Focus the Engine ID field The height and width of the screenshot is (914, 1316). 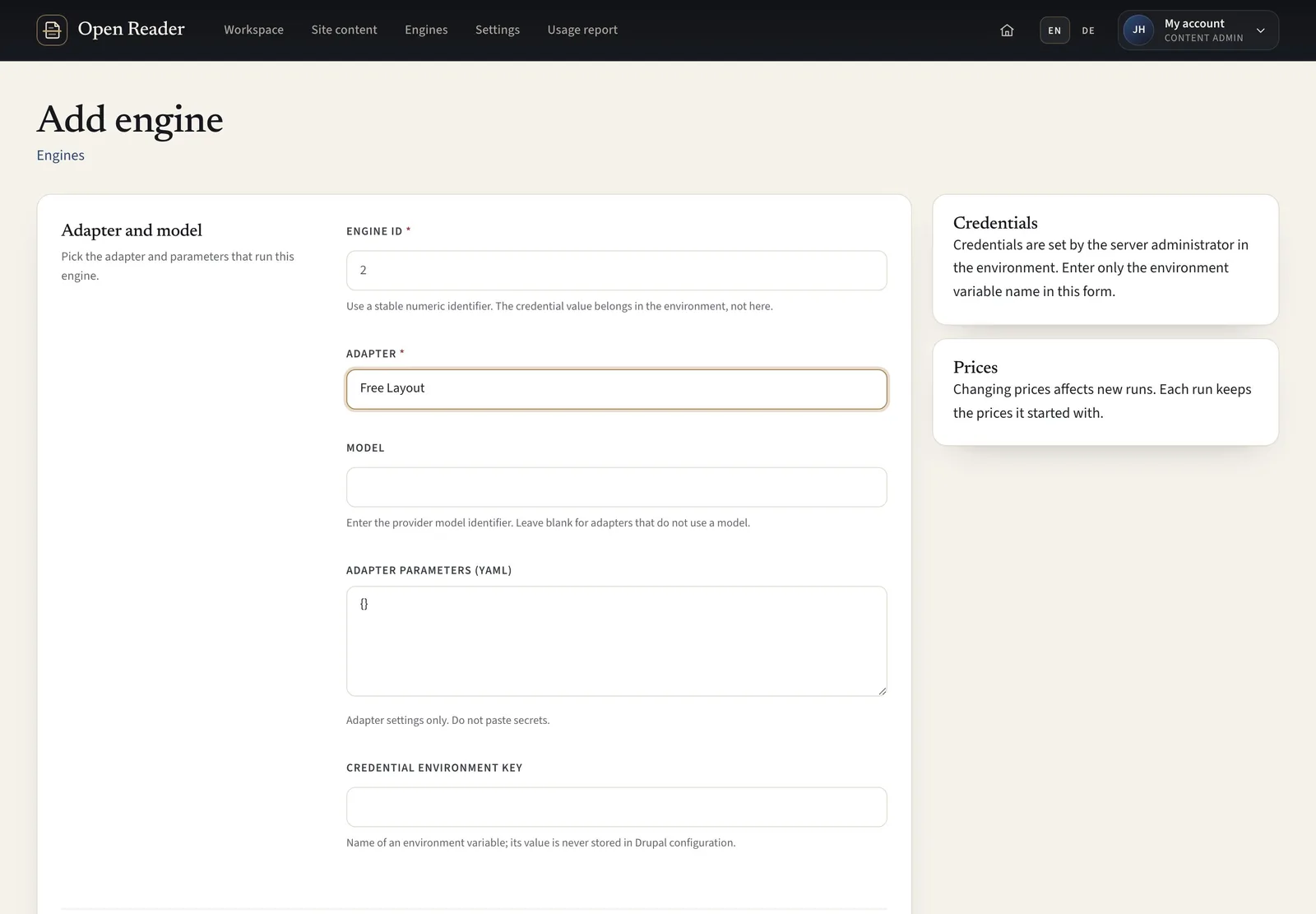pos(616,271)
